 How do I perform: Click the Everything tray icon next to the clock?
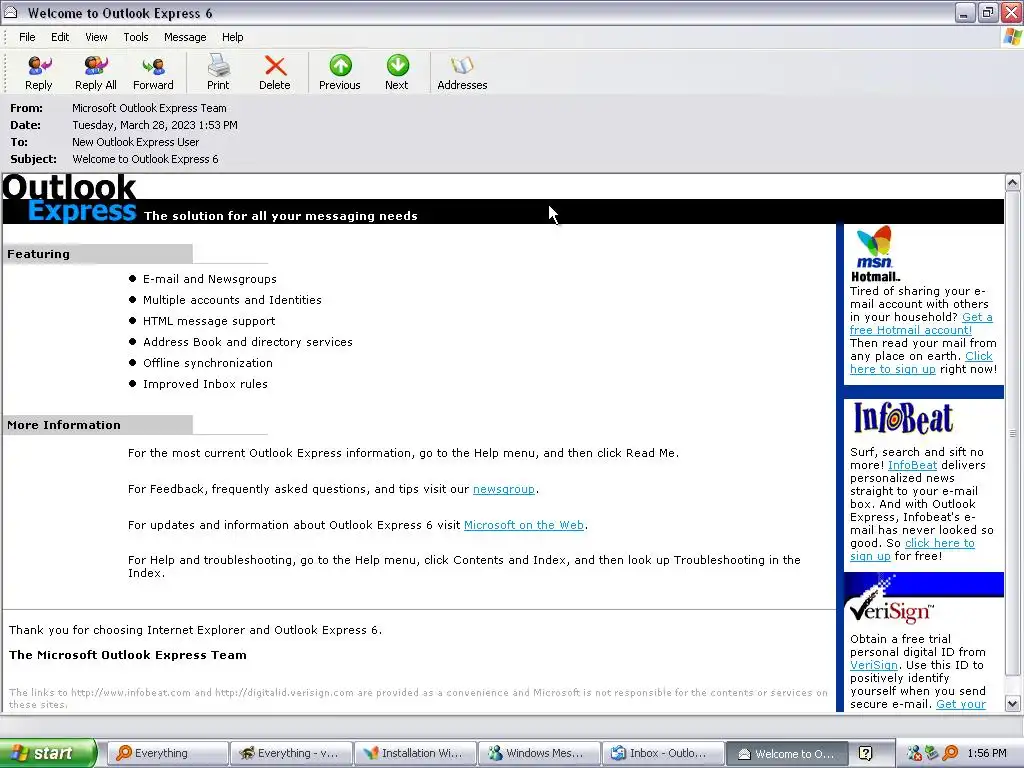coord(950,753)
